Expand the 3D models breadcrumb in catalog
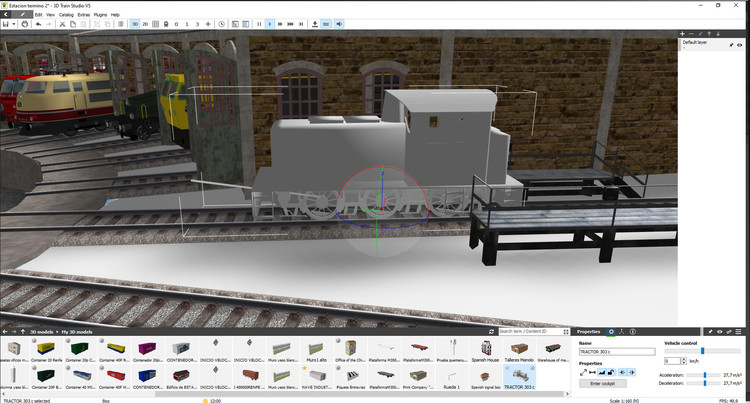This screenshot has height=403, width=750. pos(42,331)
